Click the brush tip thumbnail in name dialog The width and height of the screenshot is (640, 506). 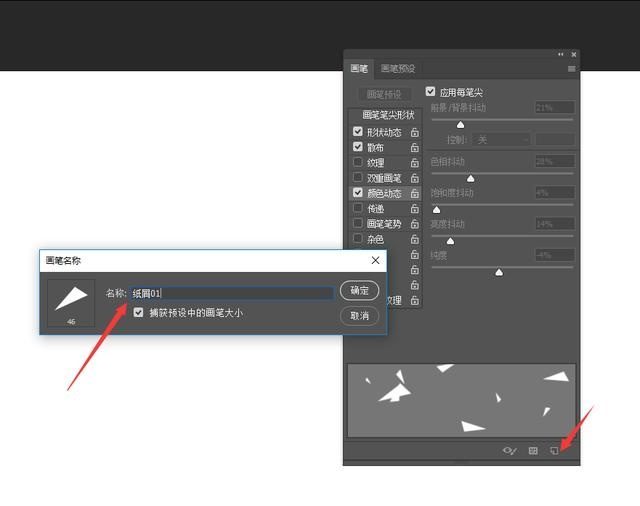pos(71,303)
